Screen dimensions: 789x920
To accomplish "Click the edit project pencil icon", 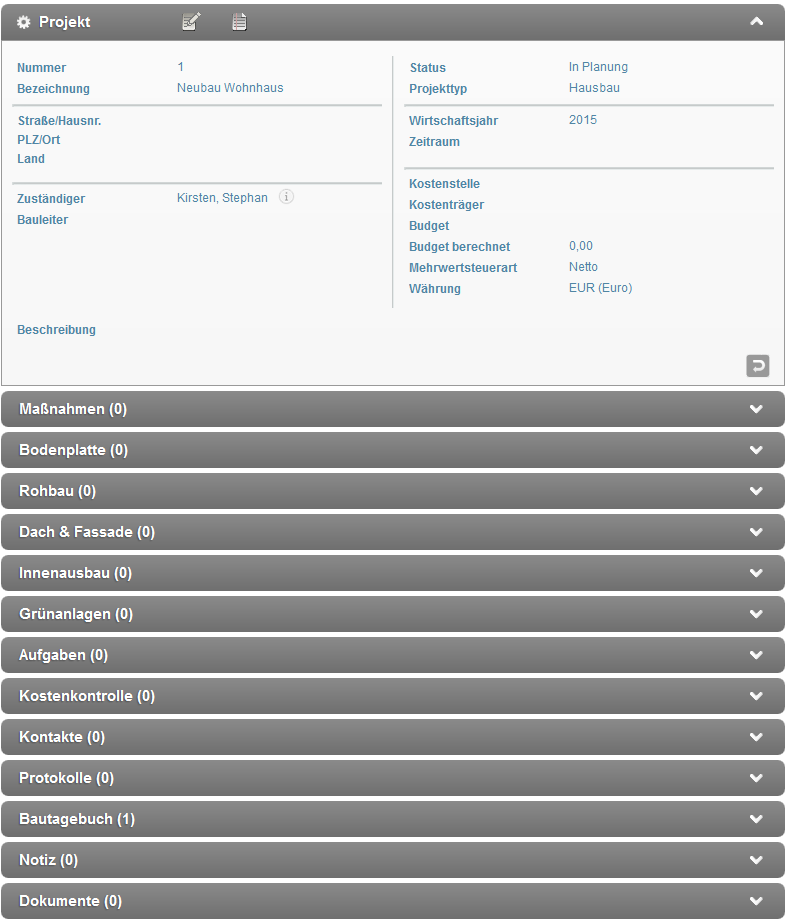I will pos(191,22).
